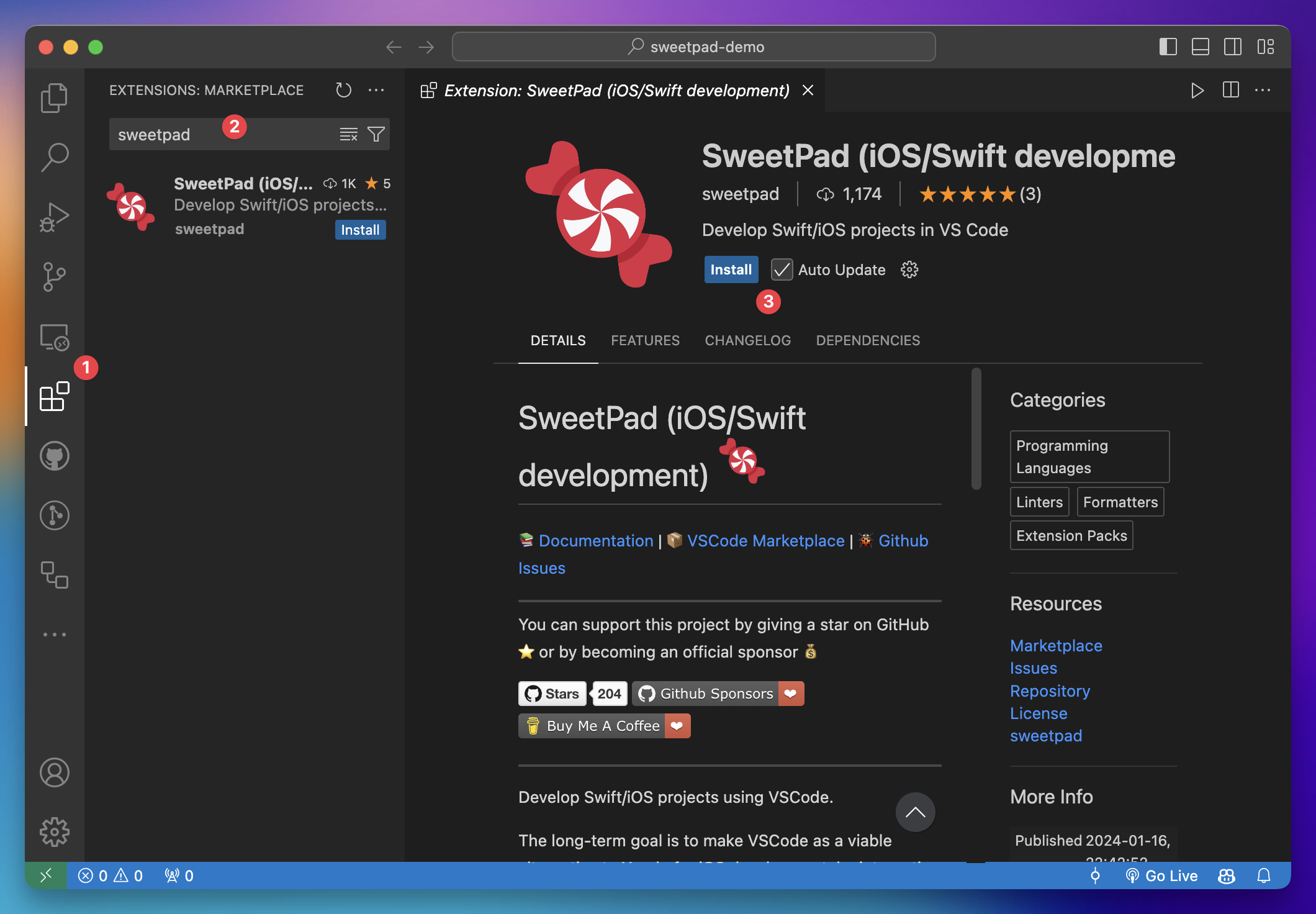Open GitHub view in activity bar
This screenshot has width=1316, height=914.
click(54, 456)
